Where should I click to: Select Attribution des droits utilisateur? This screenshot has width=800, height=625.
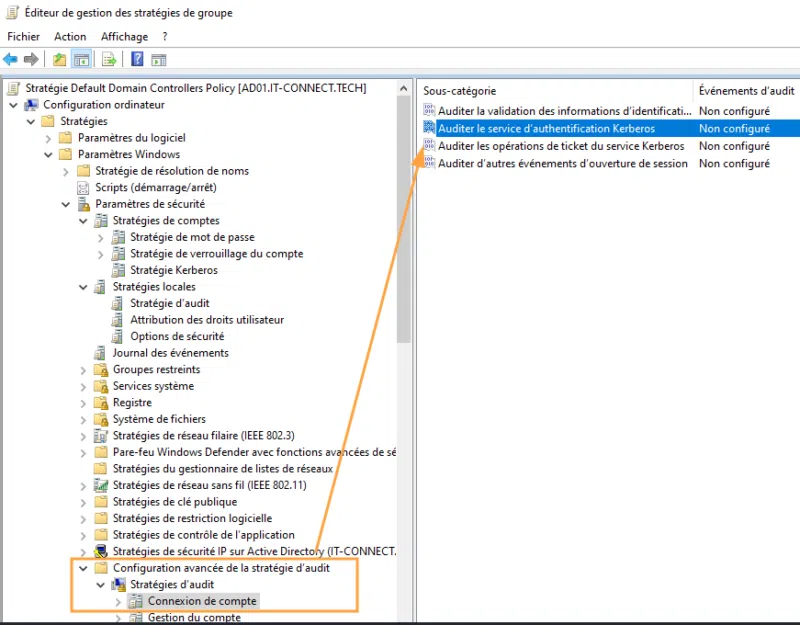pos(207,320)
